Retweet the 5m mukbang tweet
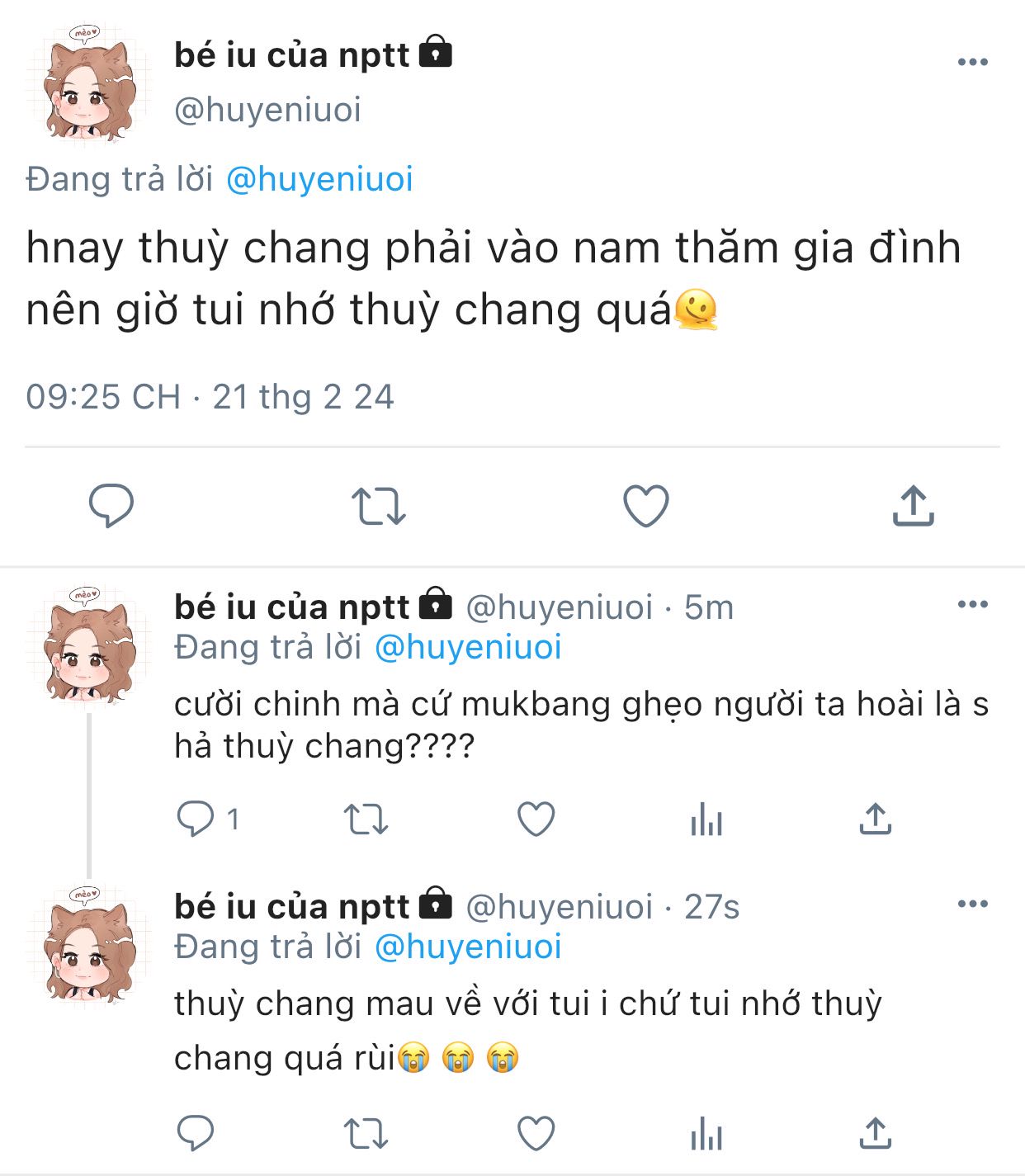The width and height of the screenshot is (1025, 1176). pyautogui.click(x=366, y=819)
